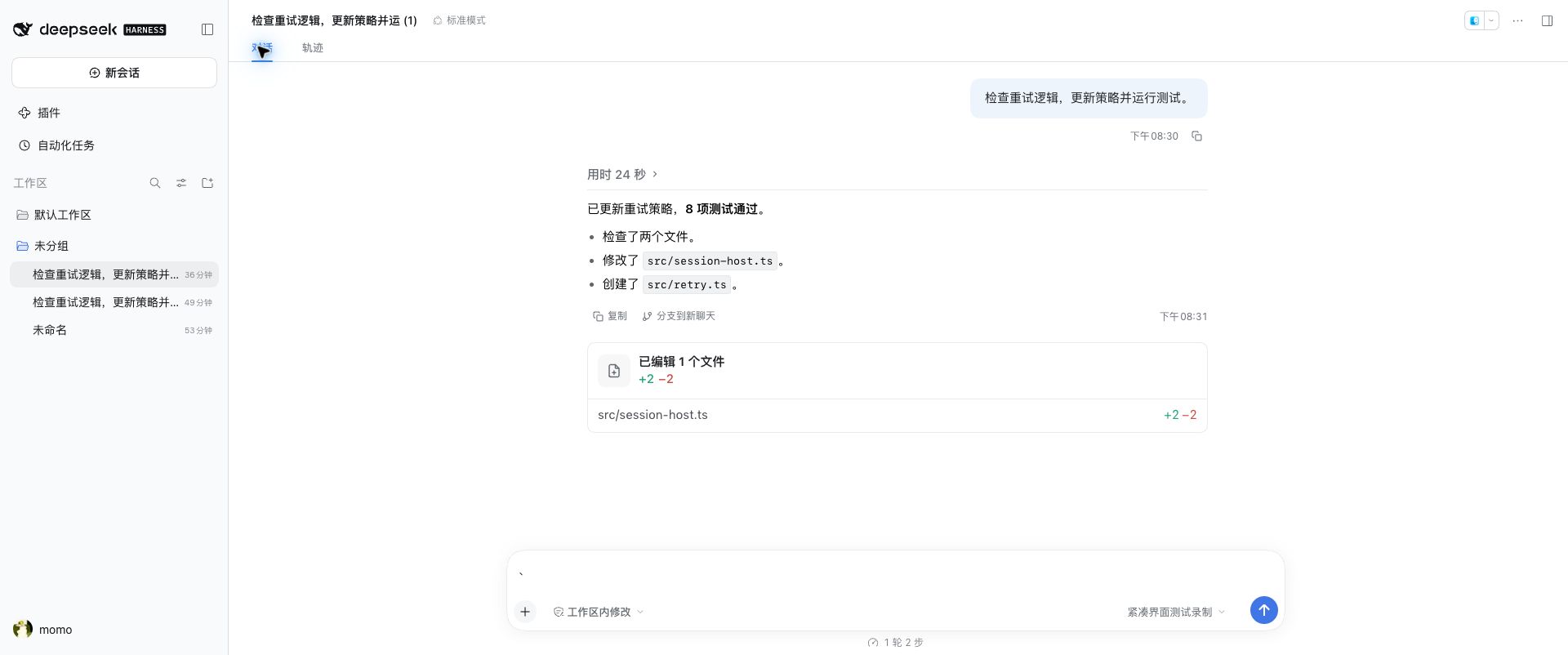
Task: Open 自动化任务 in the sidebar
Action: click(114, 145)
